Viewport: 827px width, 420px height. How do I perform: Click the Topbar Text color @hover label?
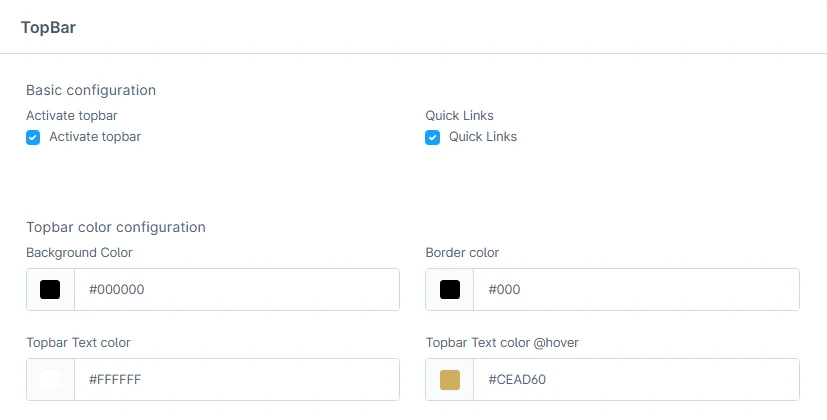click(502, 342)
